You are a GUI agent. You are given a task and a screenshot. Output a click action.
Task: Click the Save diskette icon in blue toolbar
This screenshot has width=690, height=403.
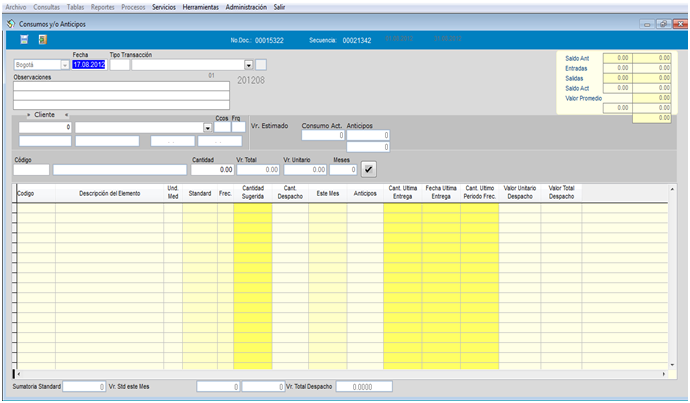(24, 40)
